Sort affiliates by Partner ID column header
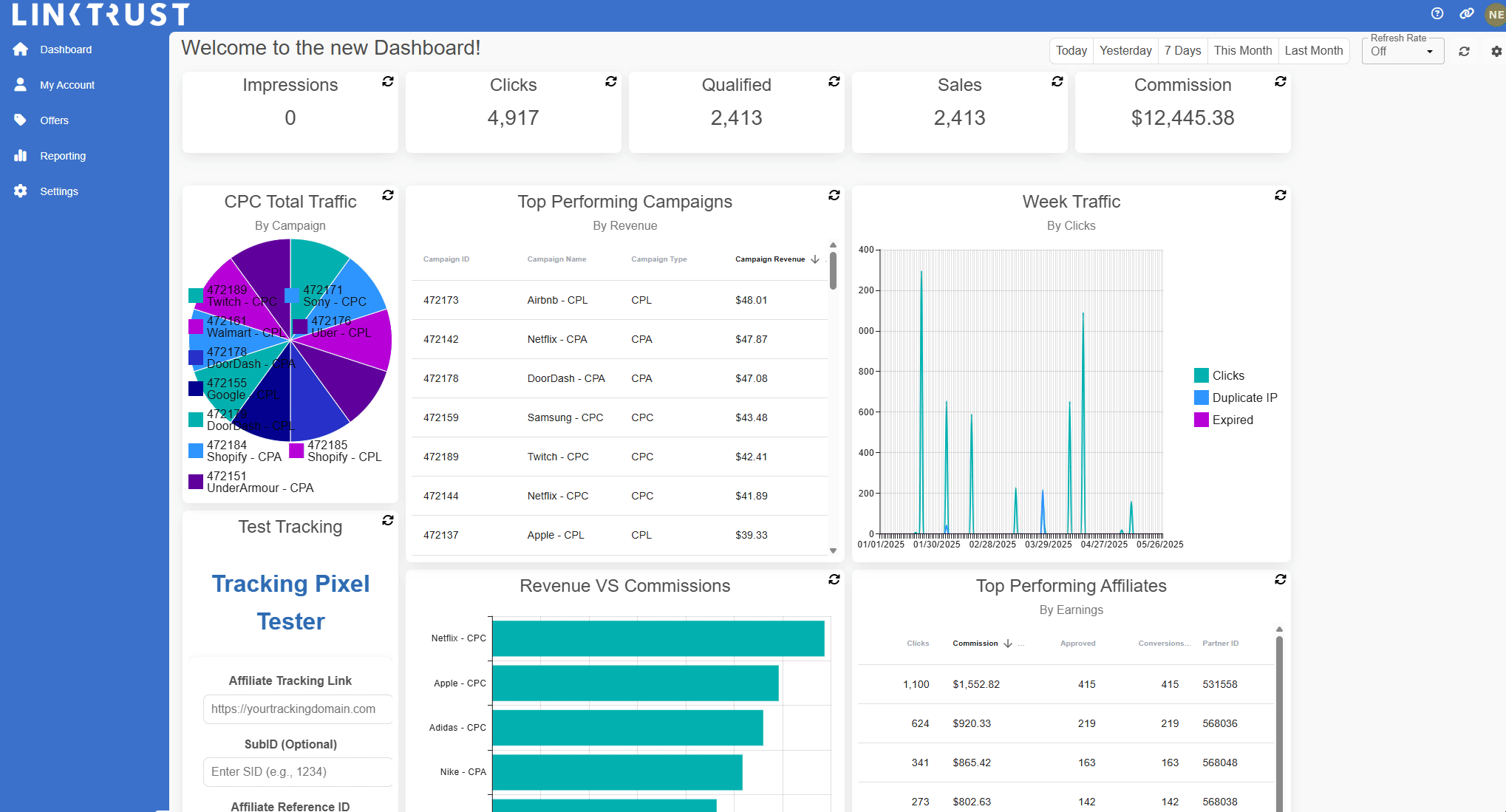1506x812 pixels. [1220, 644]
